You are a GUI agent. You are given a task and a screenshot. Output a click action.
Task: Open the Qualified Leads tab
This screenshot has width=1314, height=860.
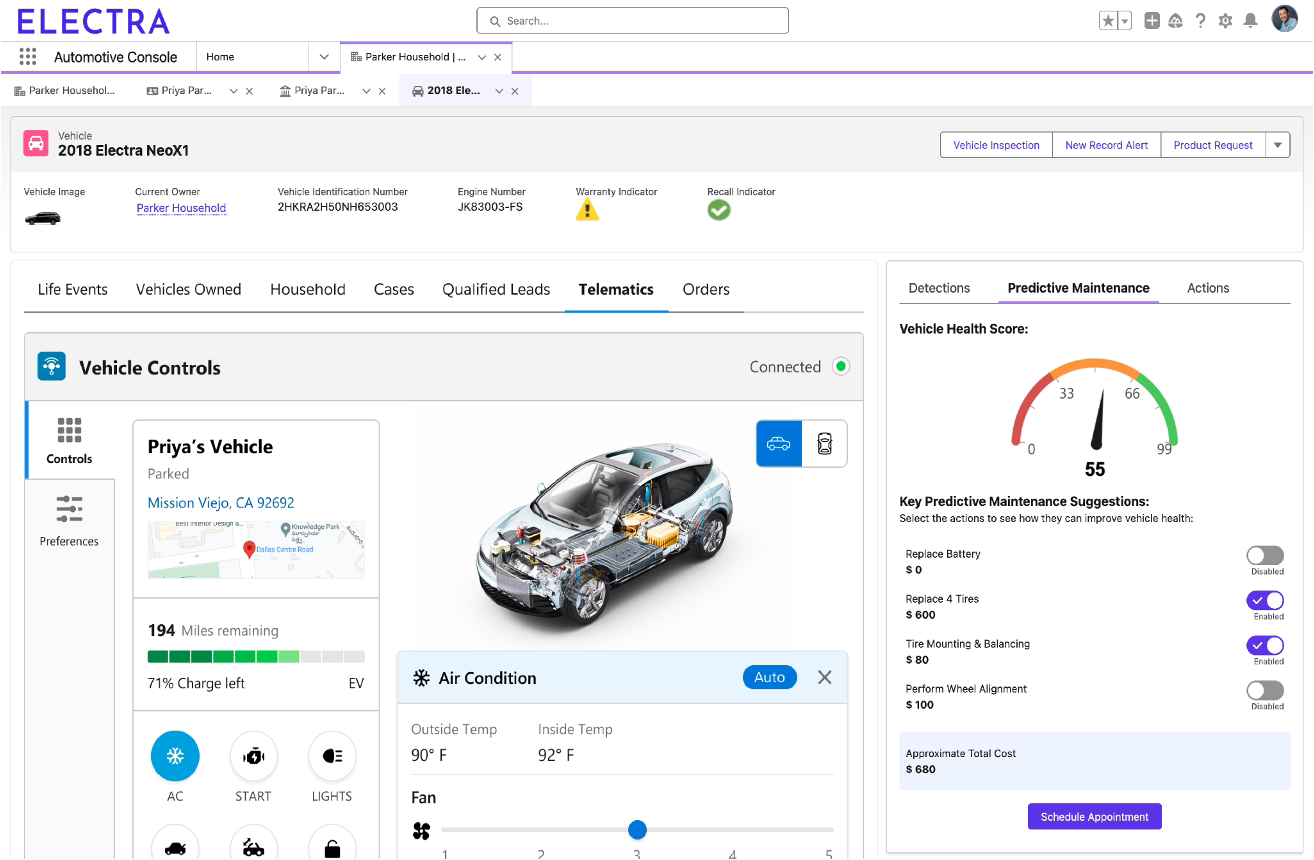click(496, 290)
